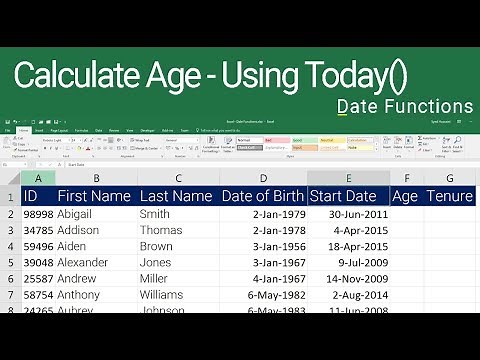Toggle underline formatting
The width and height of the screenshot is (480, 360).
pos(56,148)
